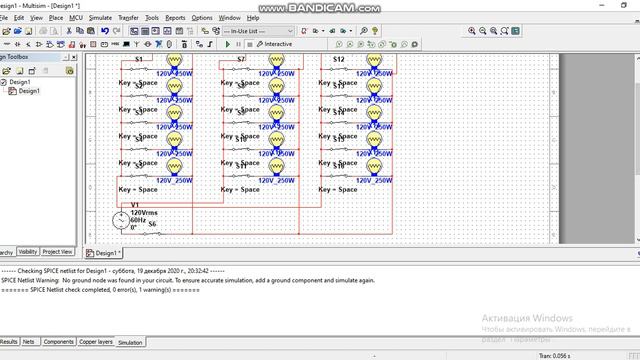This screenshot has width=640, height=360.
Task: Open the Edit menu
Action: 19,18
